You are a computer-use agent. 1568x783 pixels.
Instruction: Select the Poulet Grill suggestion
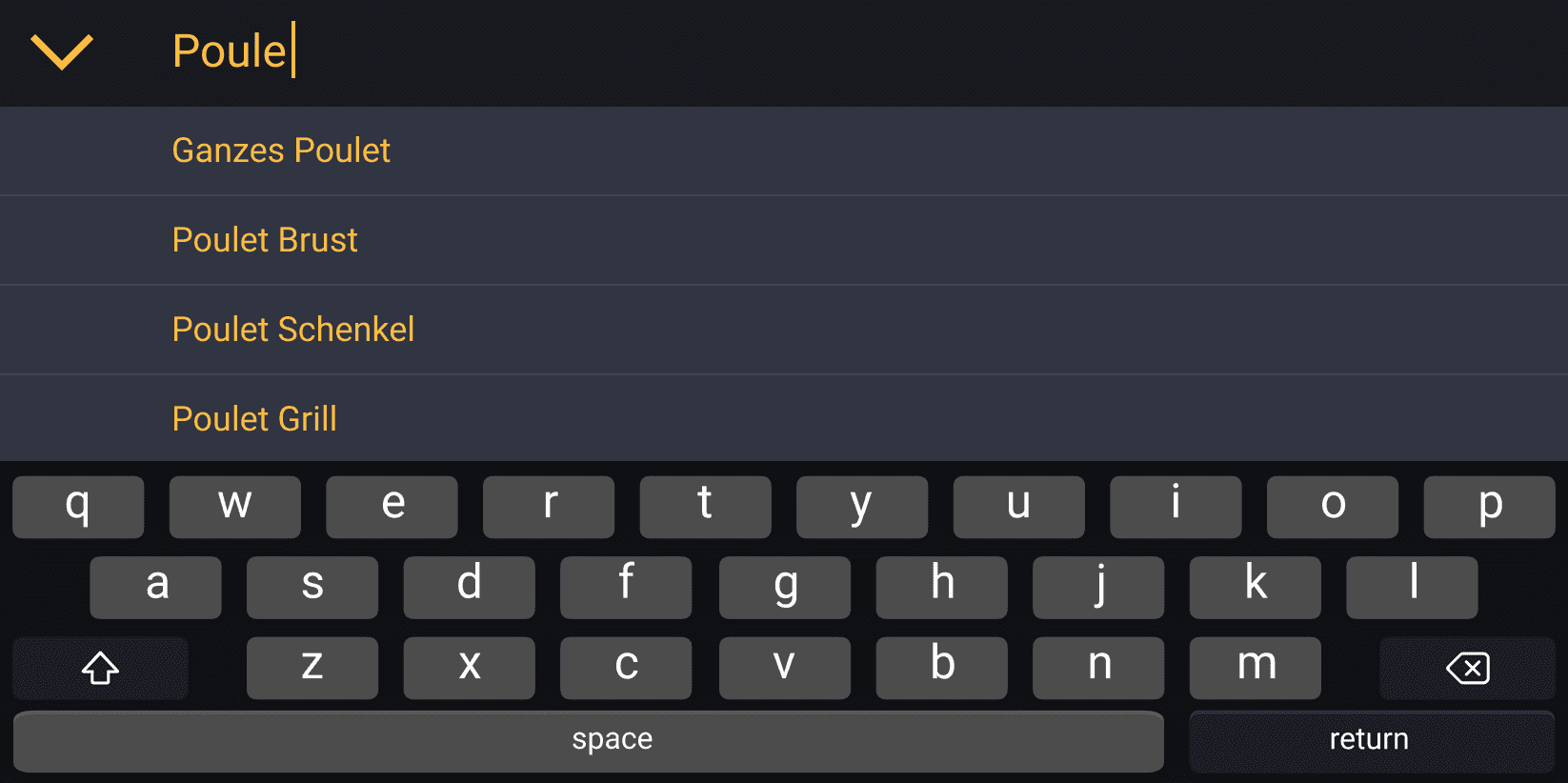coord(254,419)
